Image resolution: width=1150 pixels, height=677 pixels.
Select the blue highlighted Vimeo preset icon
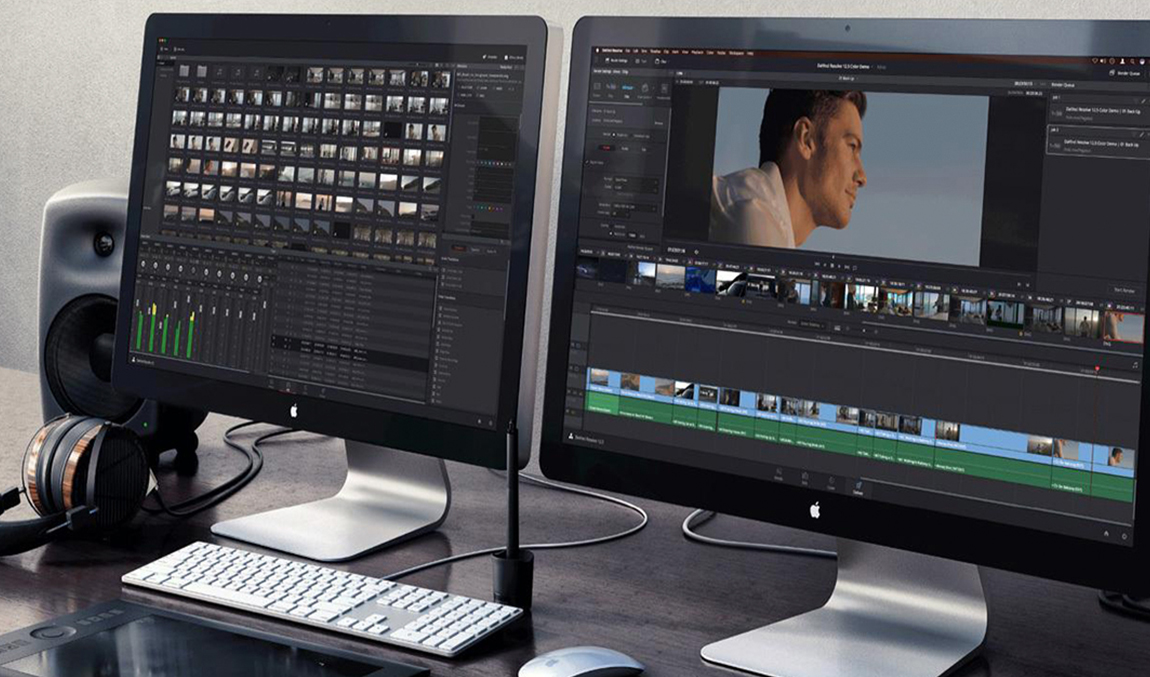[x=628, y=87]
